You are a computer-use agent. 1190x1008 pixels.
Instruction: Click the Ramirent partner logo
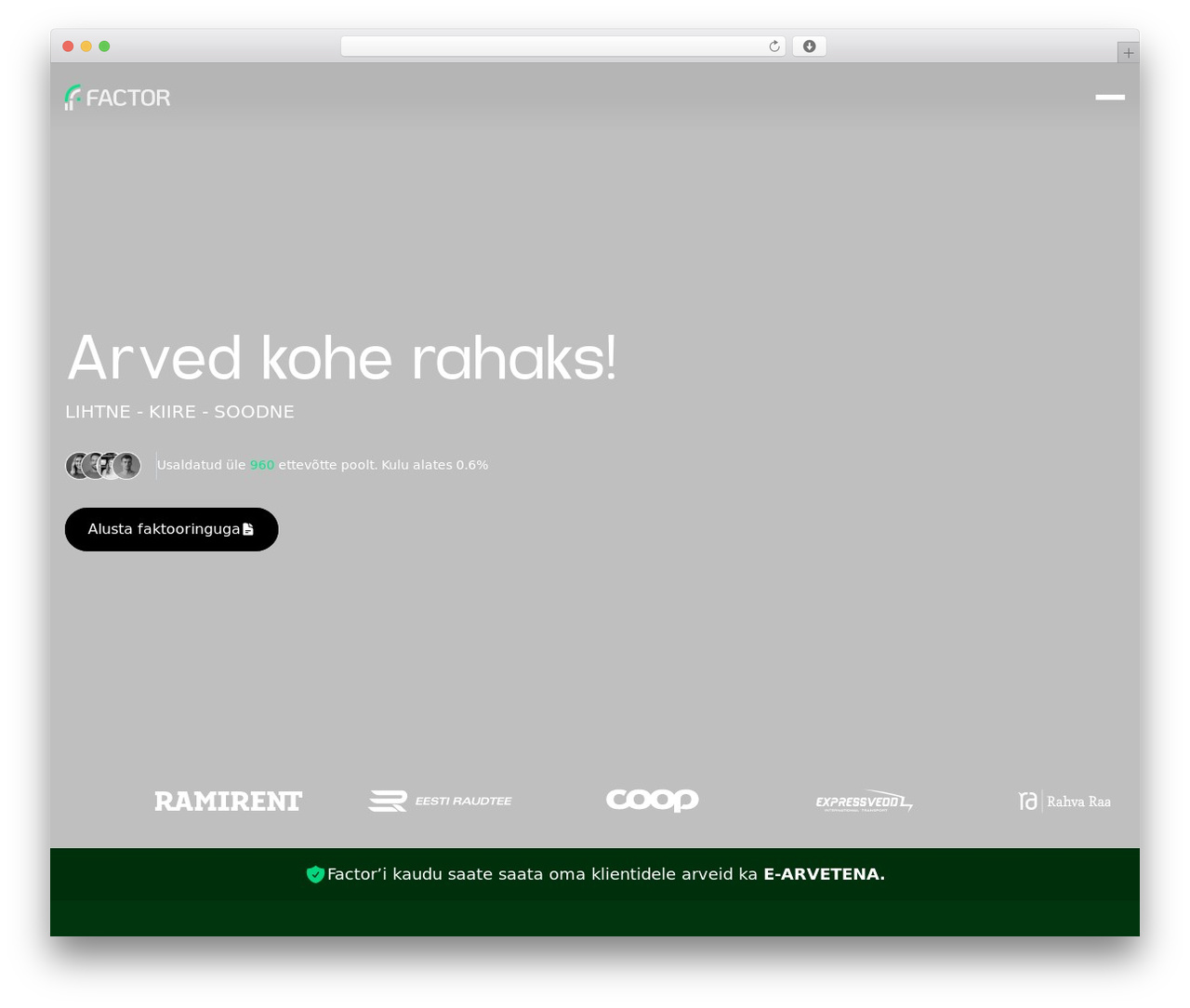click(x=228, y=801)
